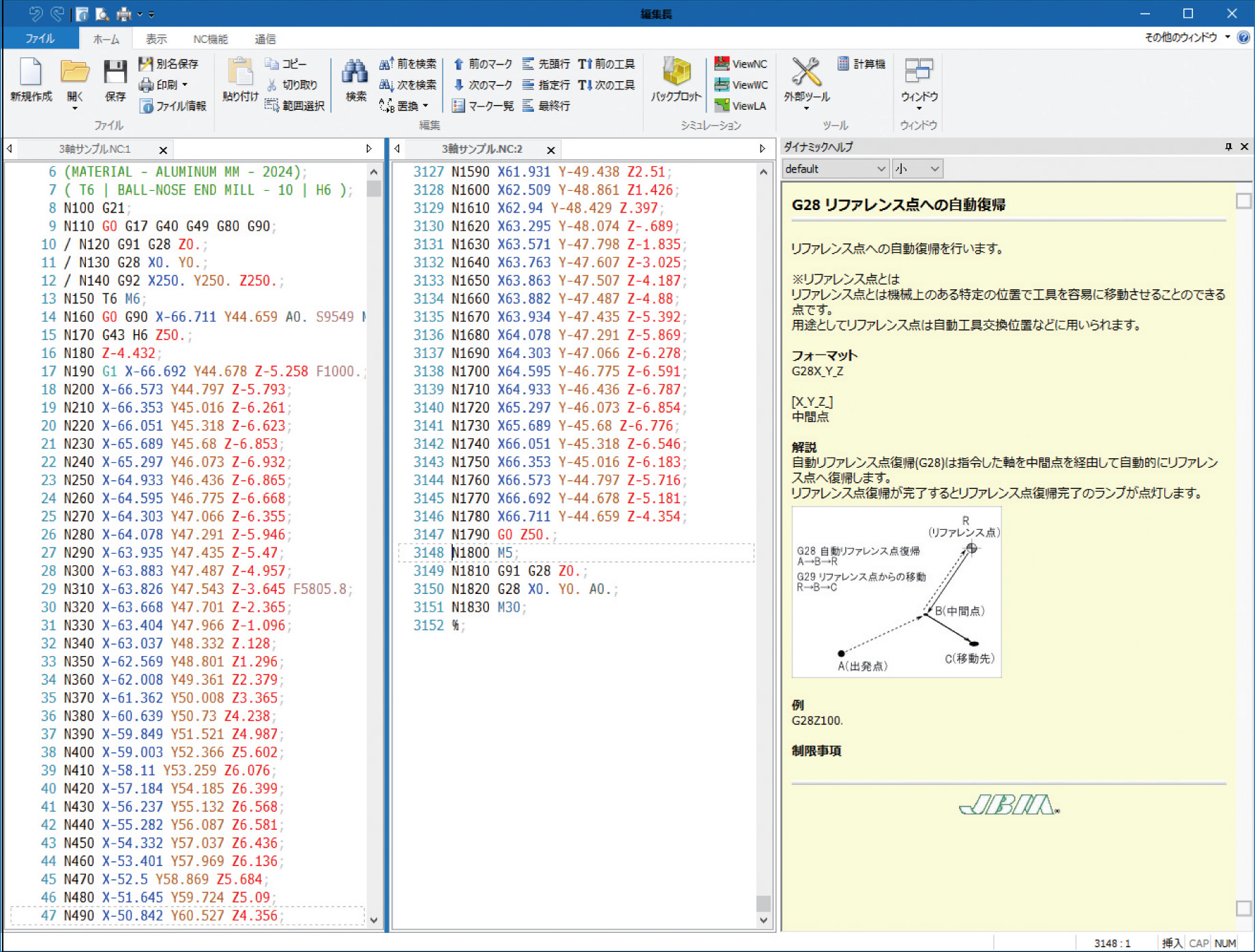This screenshot has height=952, width=1255.
Task: Toggle the ダイナミックヘルプ panel pin
Action: [x=1228, y=147]
